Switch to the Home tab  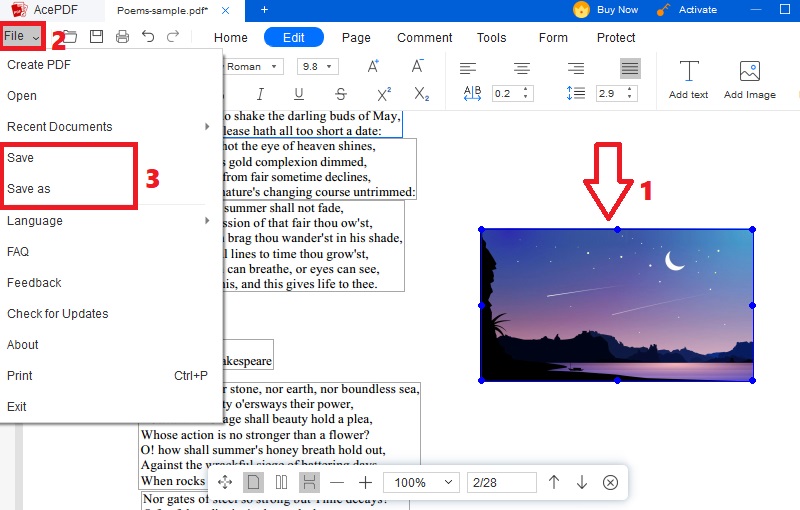click(231, 38)
